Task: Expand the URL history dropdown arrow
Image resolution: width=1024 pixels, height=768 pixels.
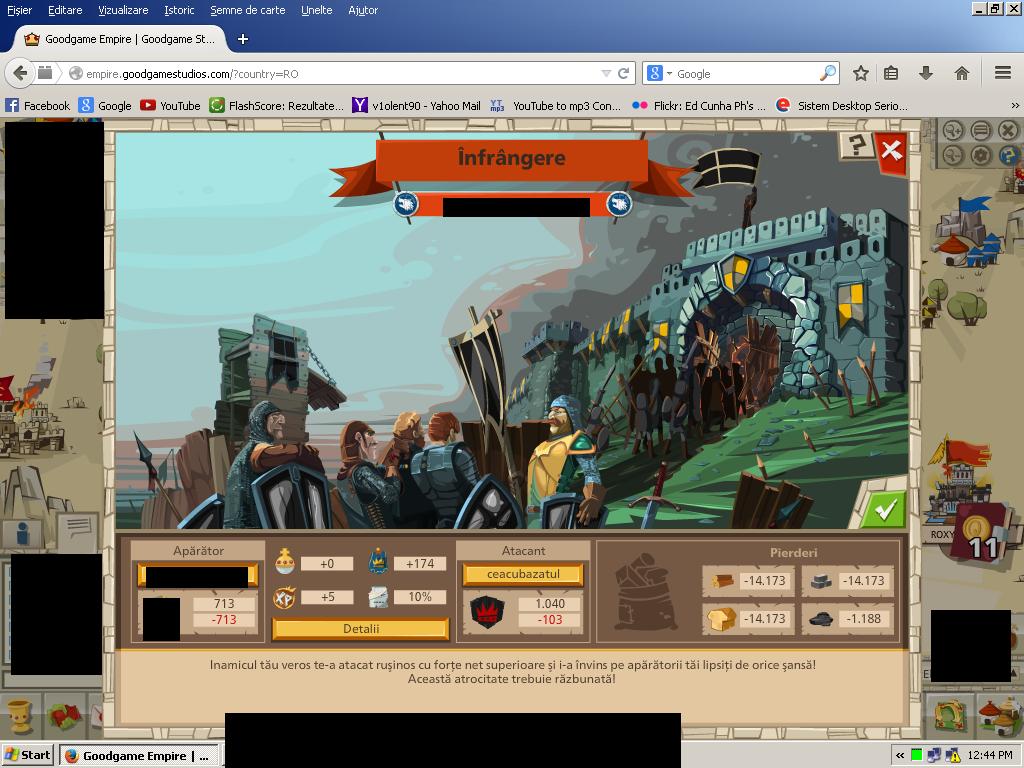Action: tap(606, 73)
